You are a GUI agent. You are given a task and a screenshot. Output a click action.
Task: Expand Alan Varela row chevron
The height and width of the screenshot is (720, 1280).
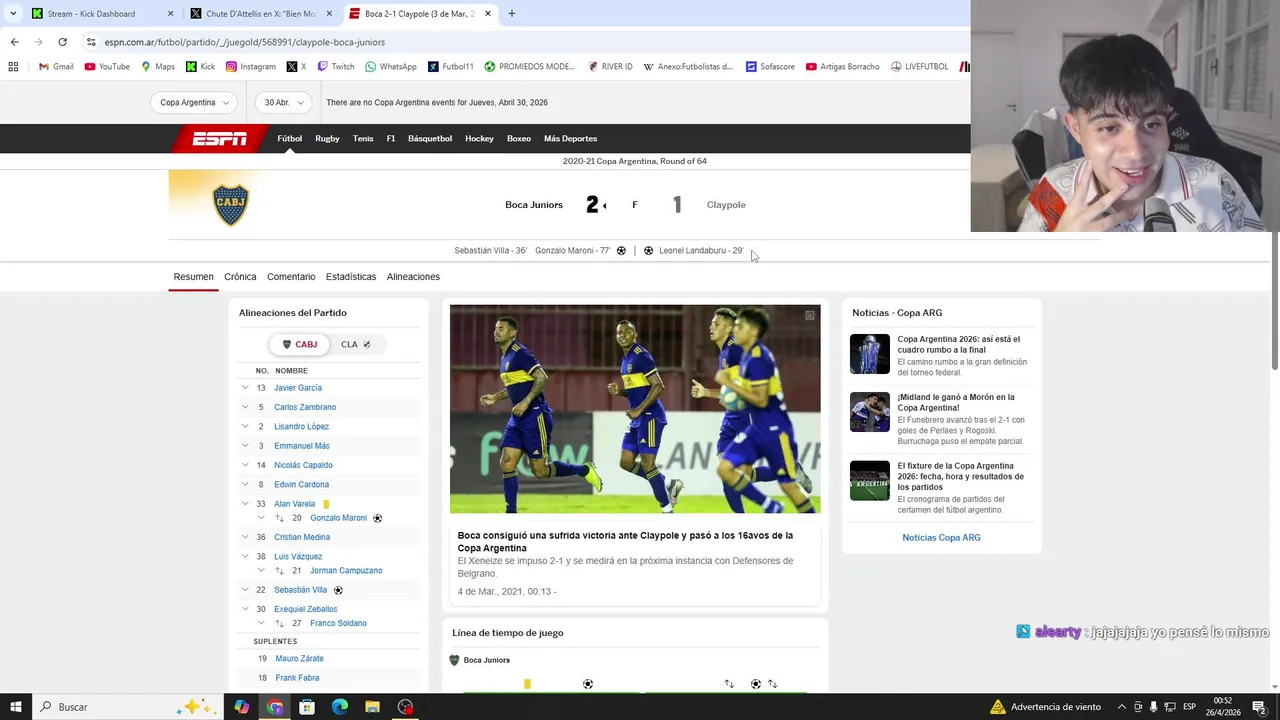[245, 504]
